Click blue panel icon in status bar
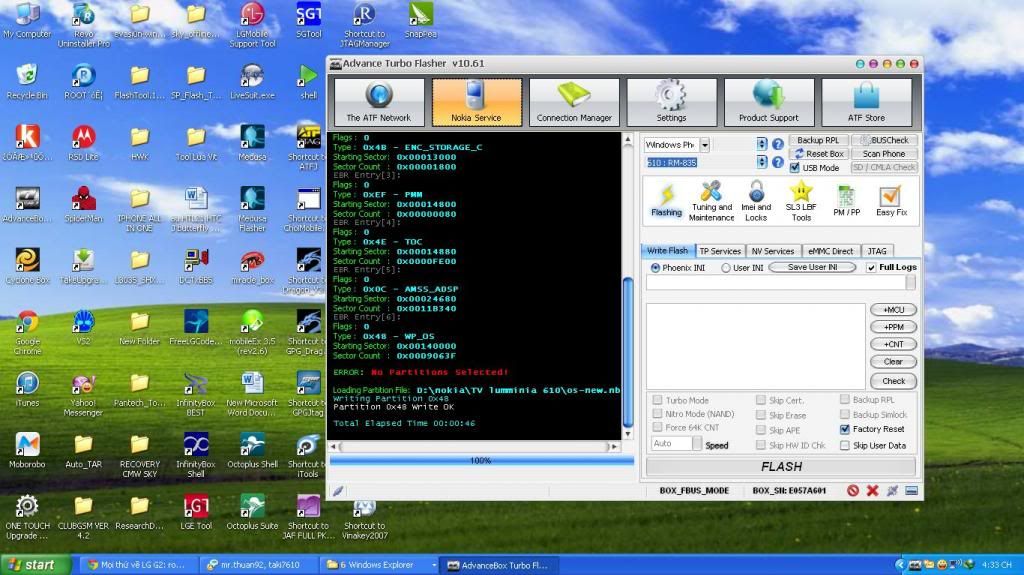The height and width of the screenshot is (575, 1024). pos(912,490)
